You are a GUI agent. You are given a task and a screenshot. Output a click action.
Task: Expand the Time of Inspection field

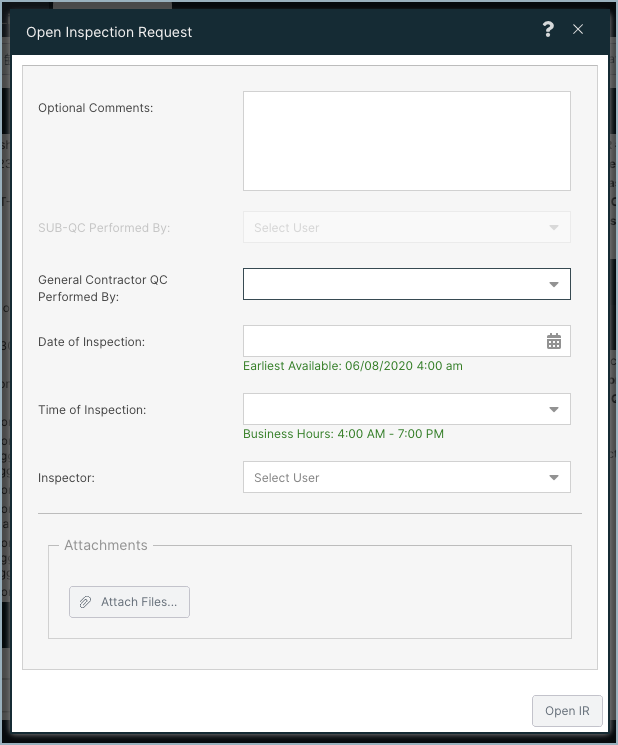click(x=407, y=409)
